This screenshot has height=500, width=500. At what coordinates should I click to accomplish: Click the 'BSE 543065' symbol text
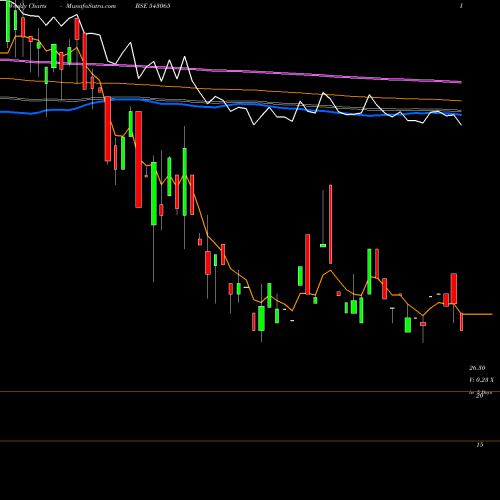[152, 6]
